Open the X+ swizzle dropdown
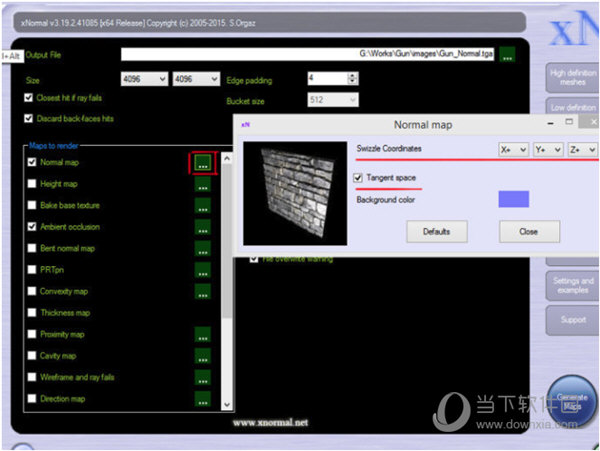Viewport: 600px width, 451px height. click(514, 150)
